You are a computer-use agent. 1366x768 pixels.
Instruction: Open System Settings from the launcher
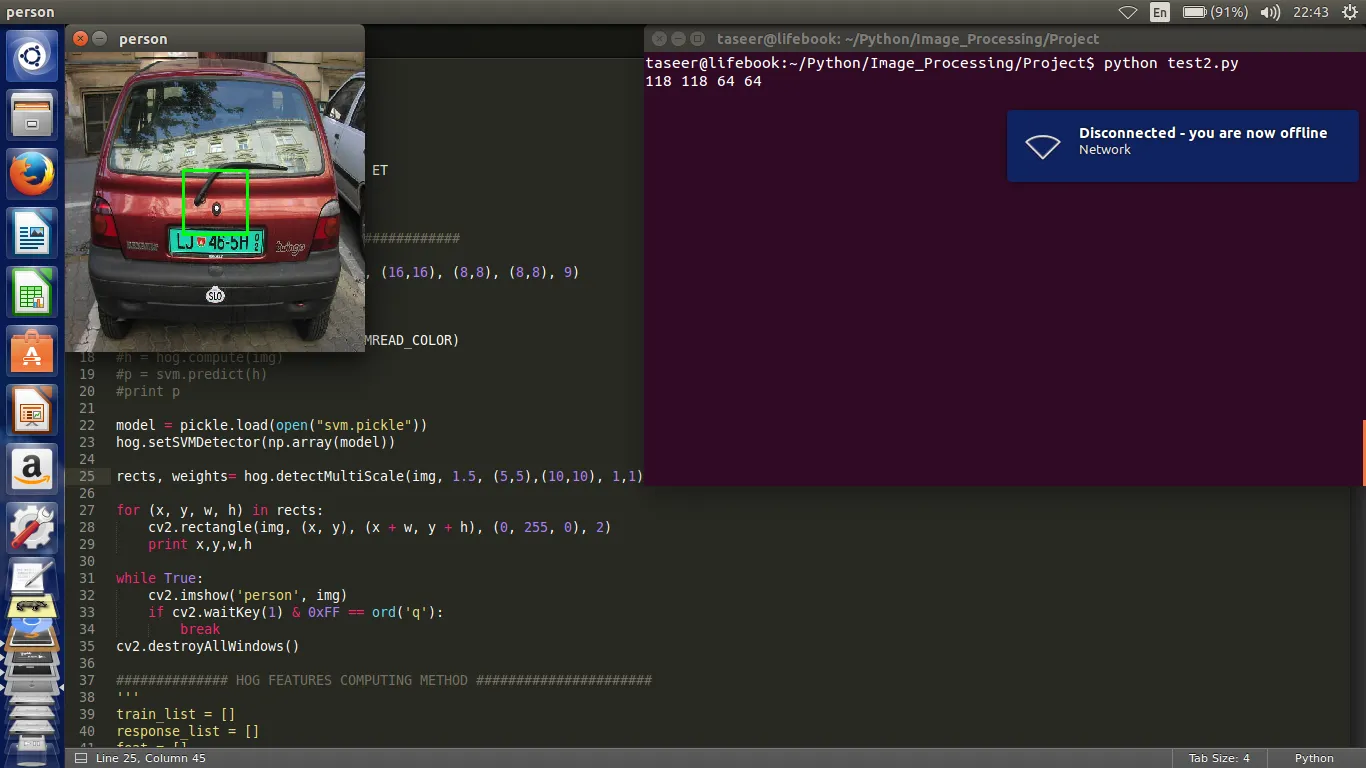(32, 527)
